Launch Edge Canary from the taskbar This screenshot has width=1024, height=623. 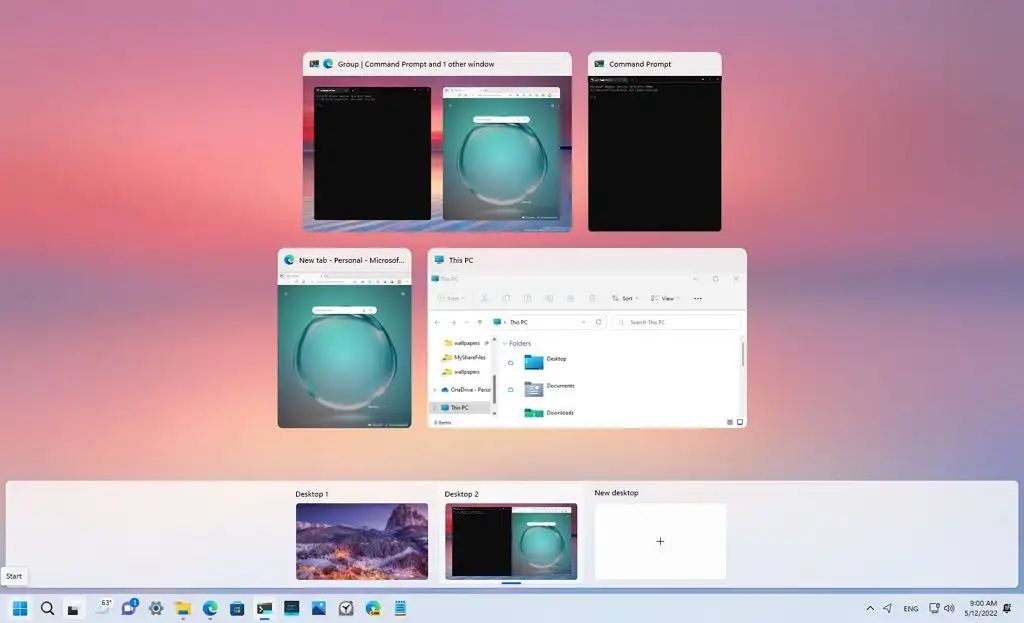tap(373, 609)
